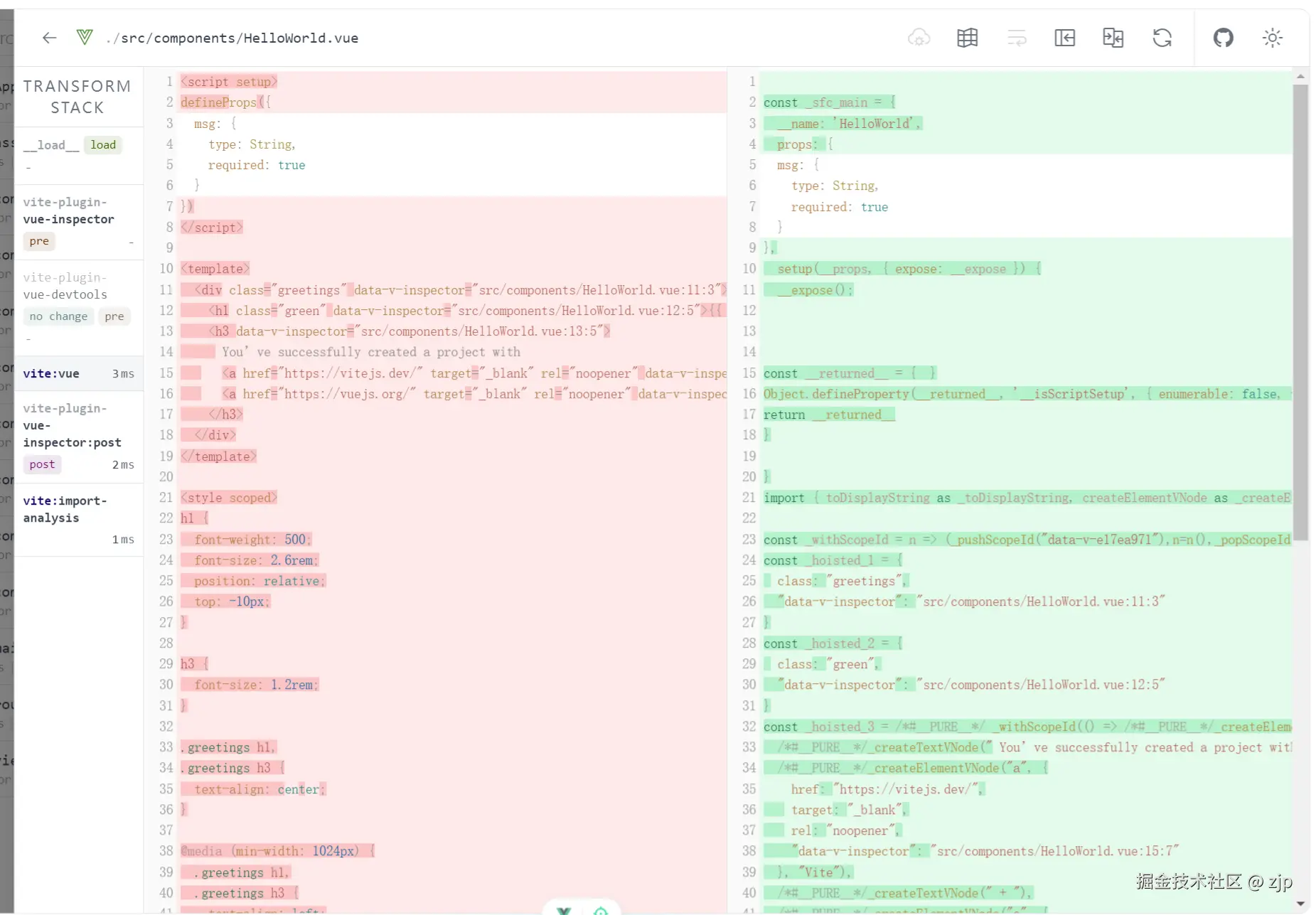This screenshot has width=1316, height=915.
Task: Click 'const __returned__ = { }' in right pane
Action: pos(850,373)
